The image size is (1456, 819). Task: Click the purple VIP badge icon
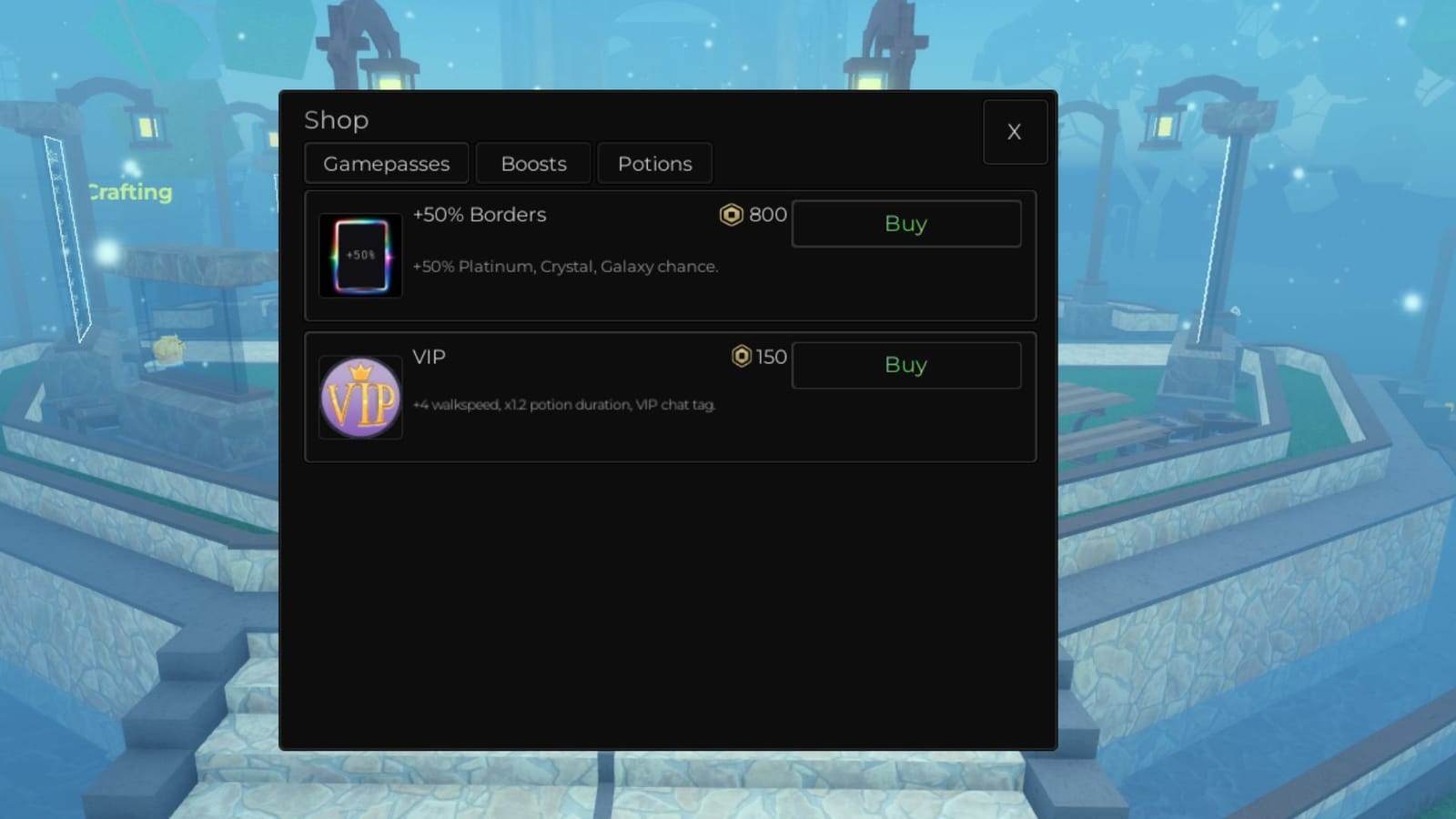(x=360, y=398)
